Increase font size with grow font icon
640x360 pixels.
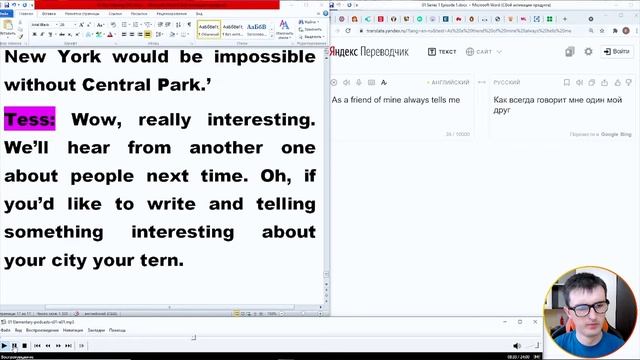point(81,25)
